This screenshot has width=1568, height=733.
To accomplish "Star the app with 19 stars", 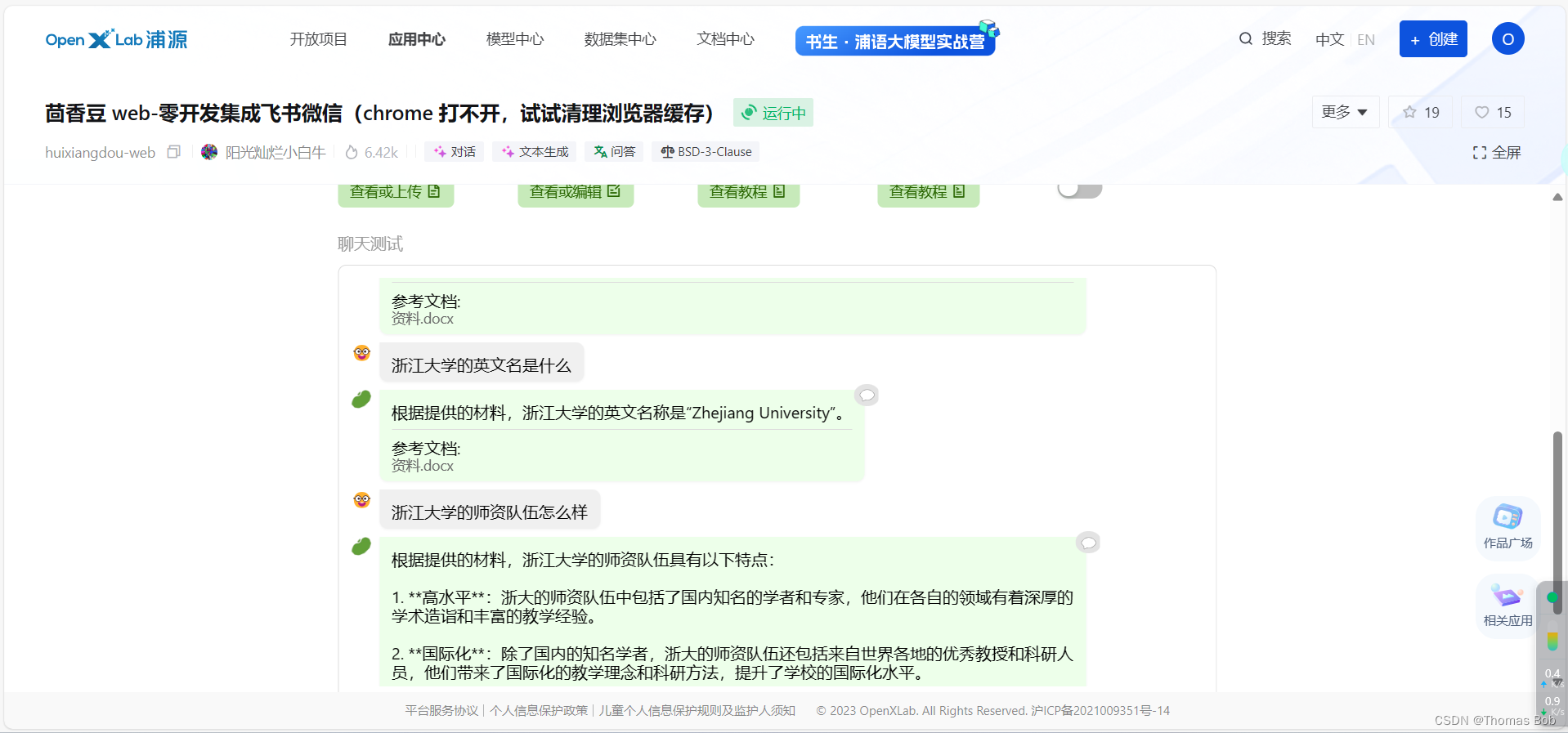I will pos(1421,112).
